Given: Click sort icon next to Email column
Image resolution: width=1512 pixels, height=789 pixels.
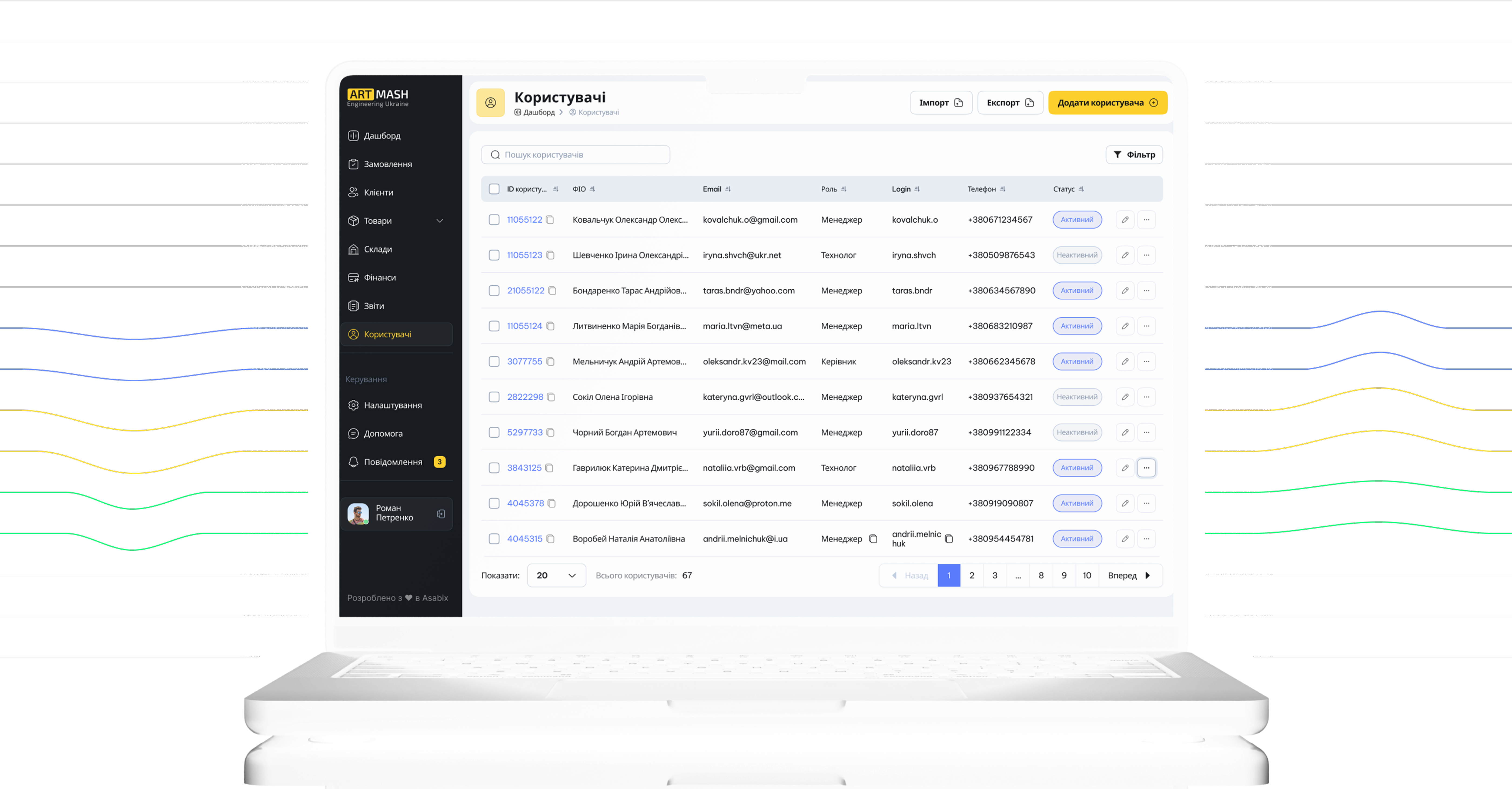Looking at the screenshot, I should (x=728, y=189).
